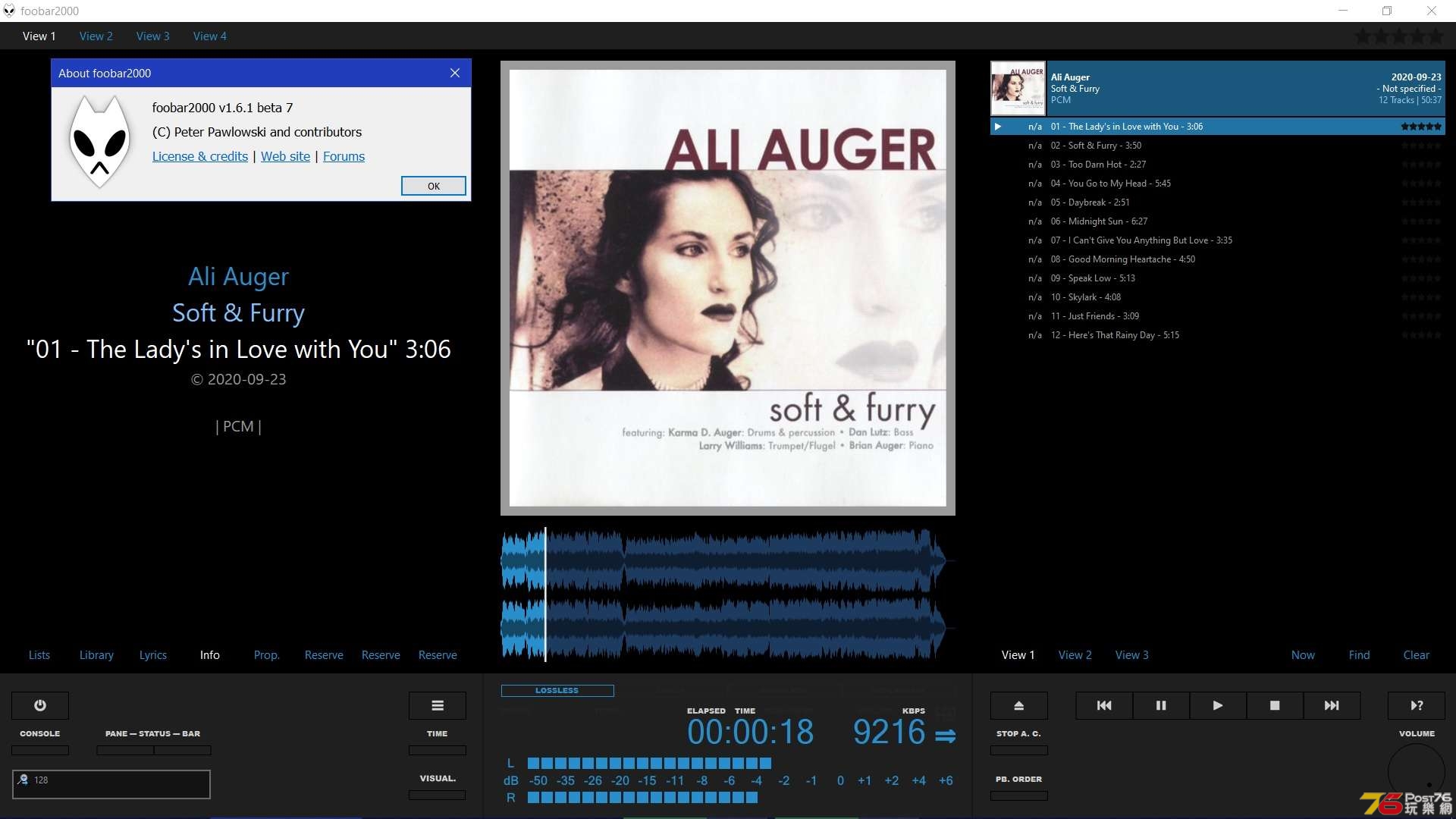
Task: Toggle the STOP A. C. indicator bar
Action: point(1019,750)
